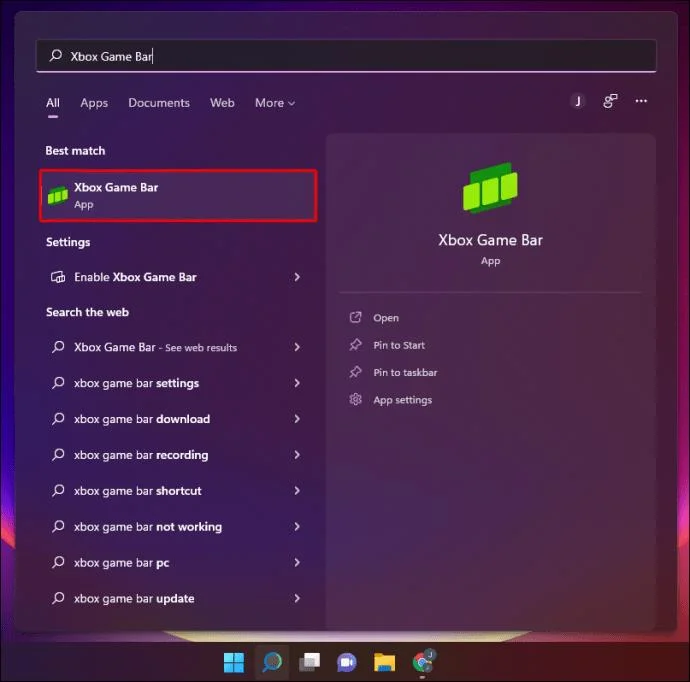
Task: Expand chevron for xbox game bar settings
Action: point(297,383)
